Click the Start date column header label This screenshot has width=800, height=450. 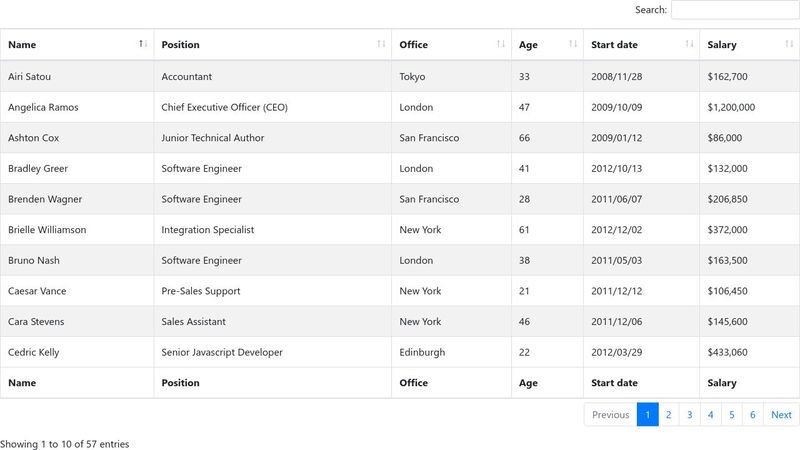614,44
